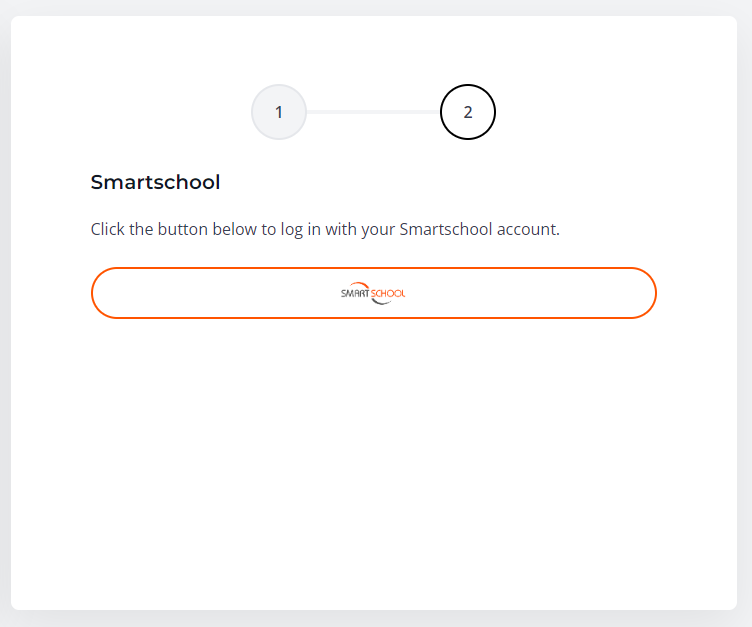
Task: Click the login instruction sentence
Action: click(x=325, y=229)
